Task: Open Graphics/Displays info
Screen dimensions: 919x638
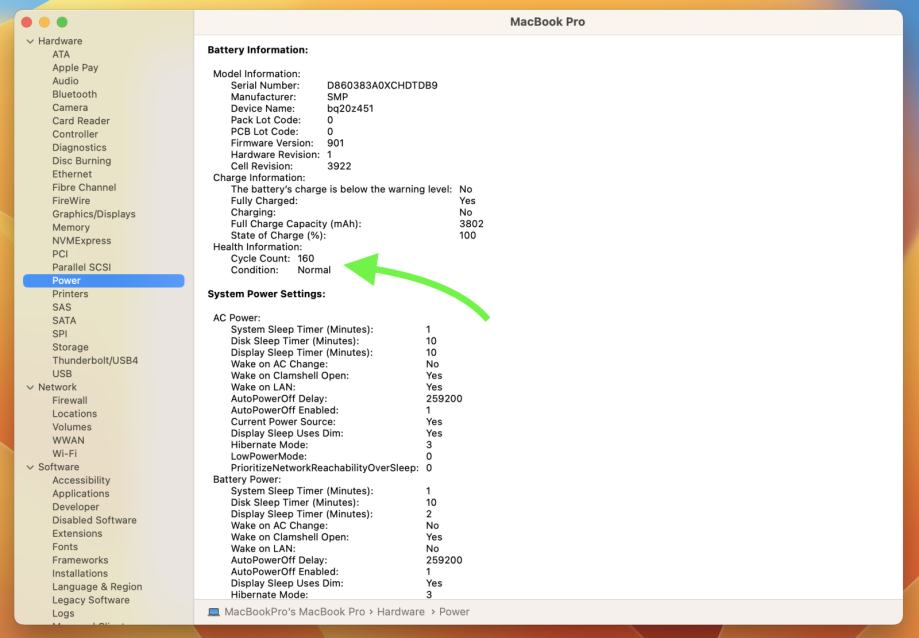Action: [x=94, y=214]
